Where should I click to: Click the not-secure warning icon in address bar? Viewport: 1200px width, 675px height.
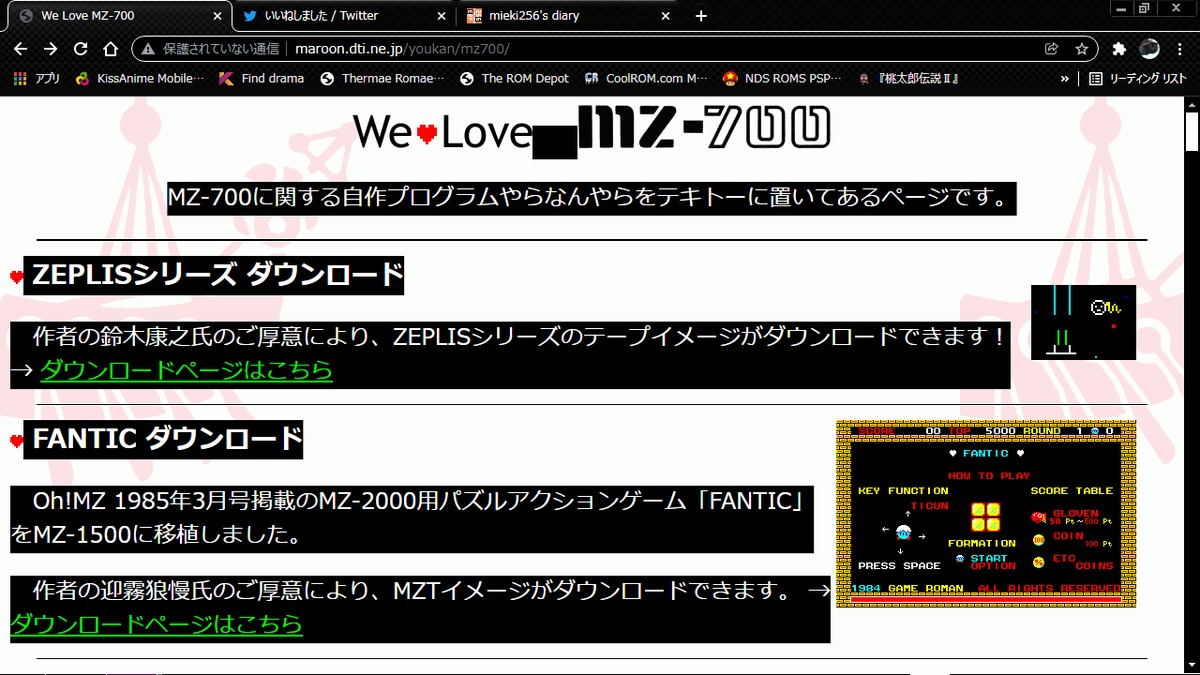click(x=148, y=48)
